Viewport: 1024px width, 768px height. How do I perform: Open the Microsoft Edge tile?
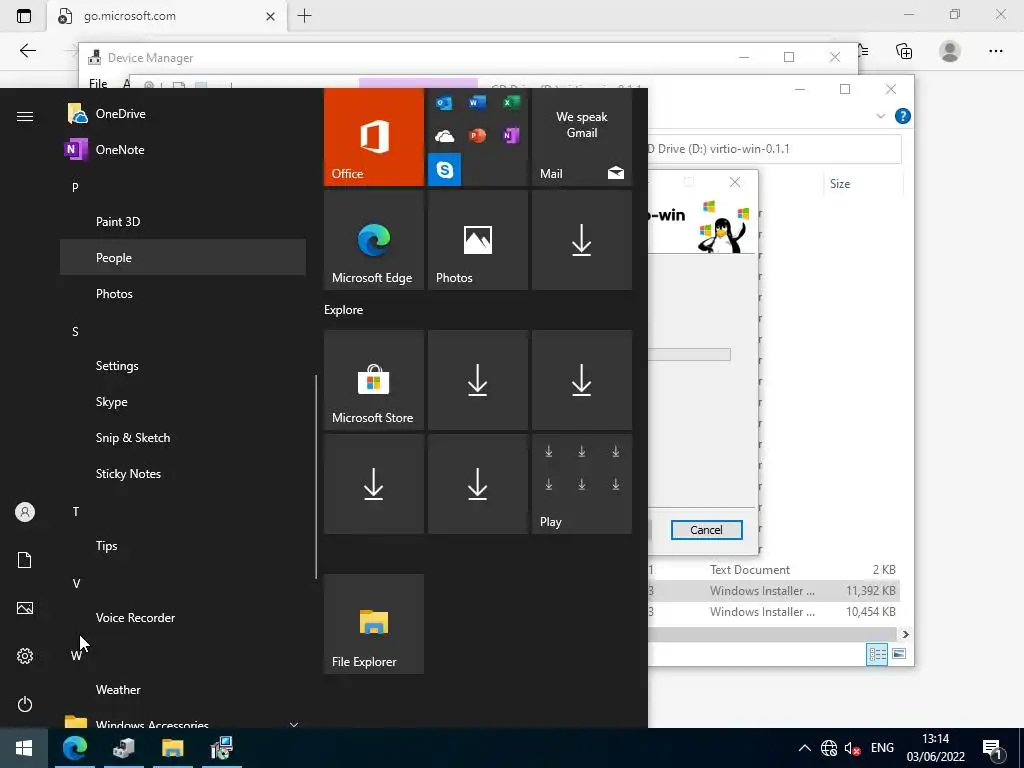tap(374, 240)
